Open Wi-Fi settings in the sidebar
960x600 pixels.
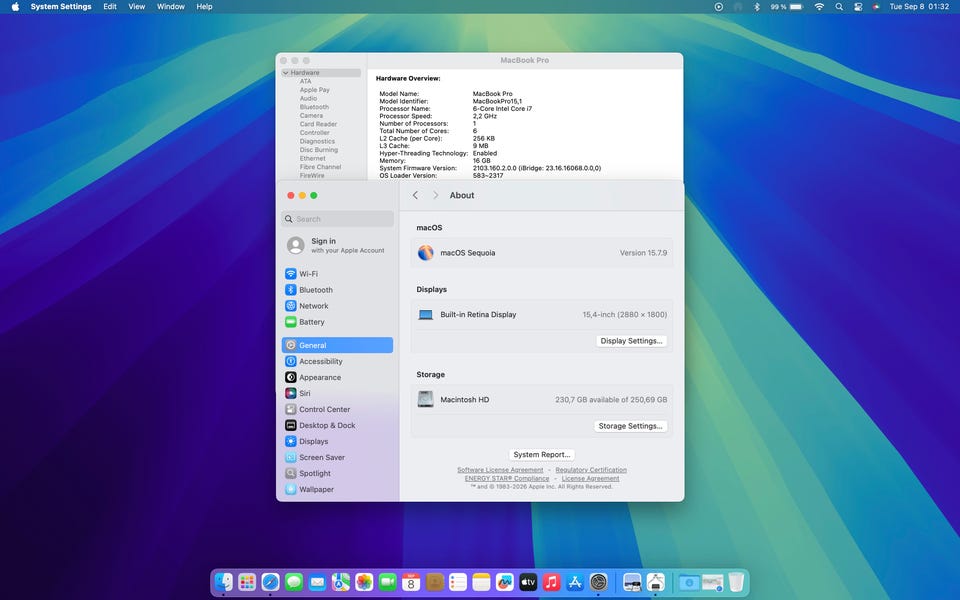pyautogui.click(x=337, y=274)
